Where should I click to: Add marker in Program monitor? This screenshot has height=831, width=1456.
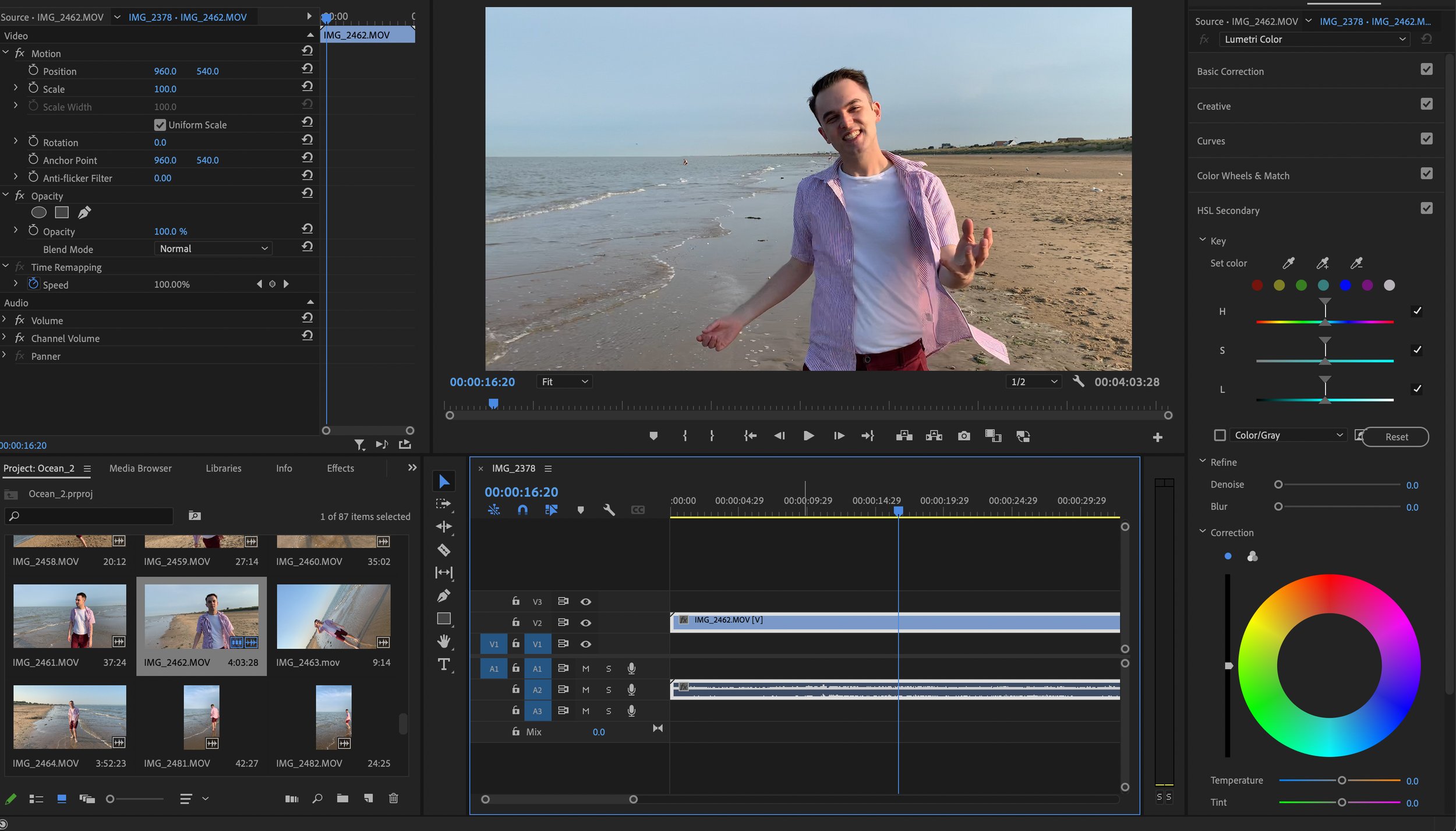pyautogui.click(x=653, y=436)
